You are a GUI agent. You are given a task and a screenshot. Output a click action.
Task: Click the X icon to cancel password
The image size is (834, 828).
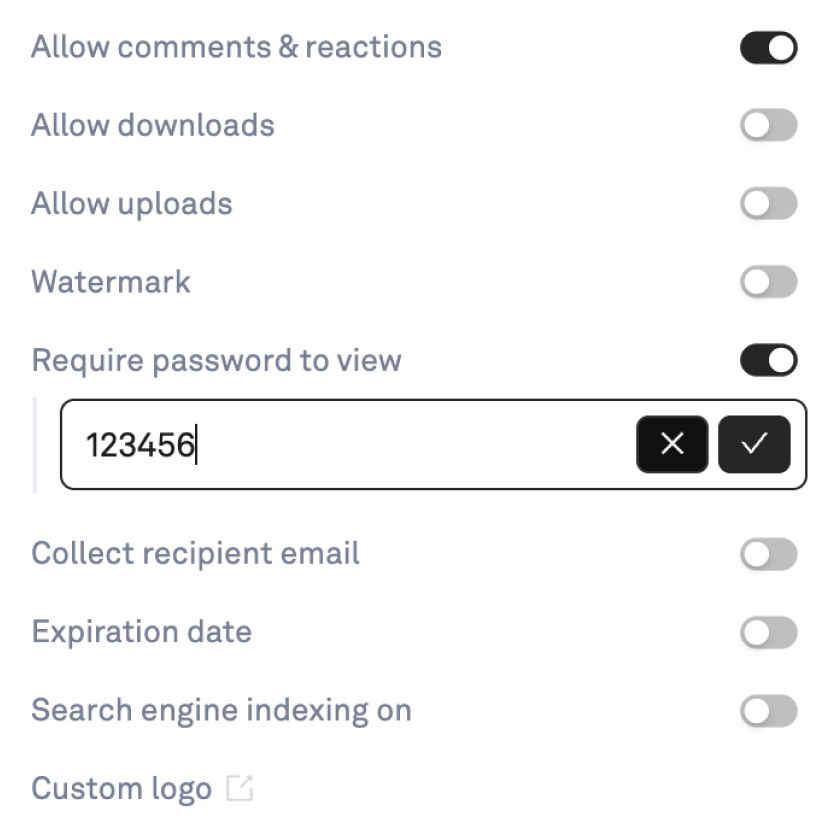pos(672,444)
